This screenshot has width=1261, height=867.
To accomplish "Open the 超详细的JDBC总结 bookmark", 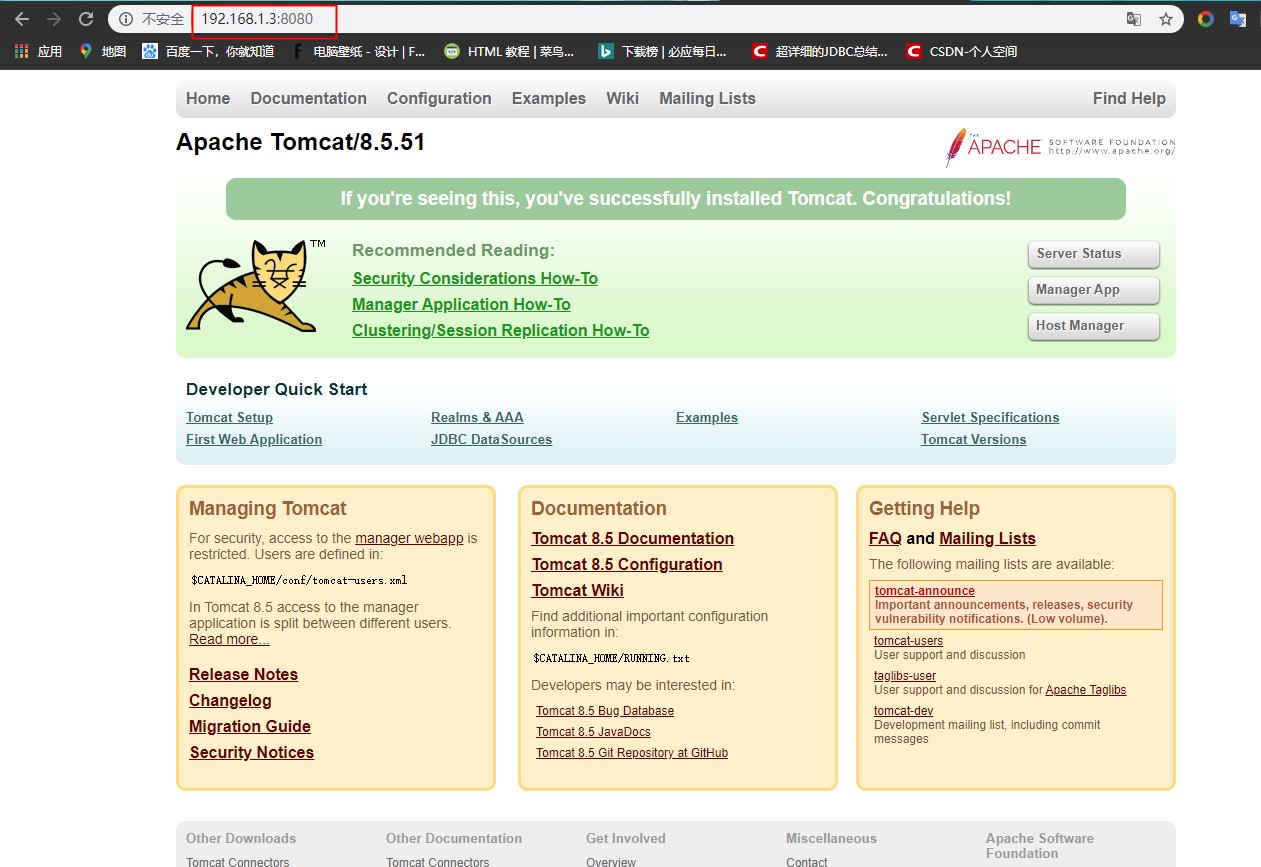I will pyautogui.click(x=820, y=51).
